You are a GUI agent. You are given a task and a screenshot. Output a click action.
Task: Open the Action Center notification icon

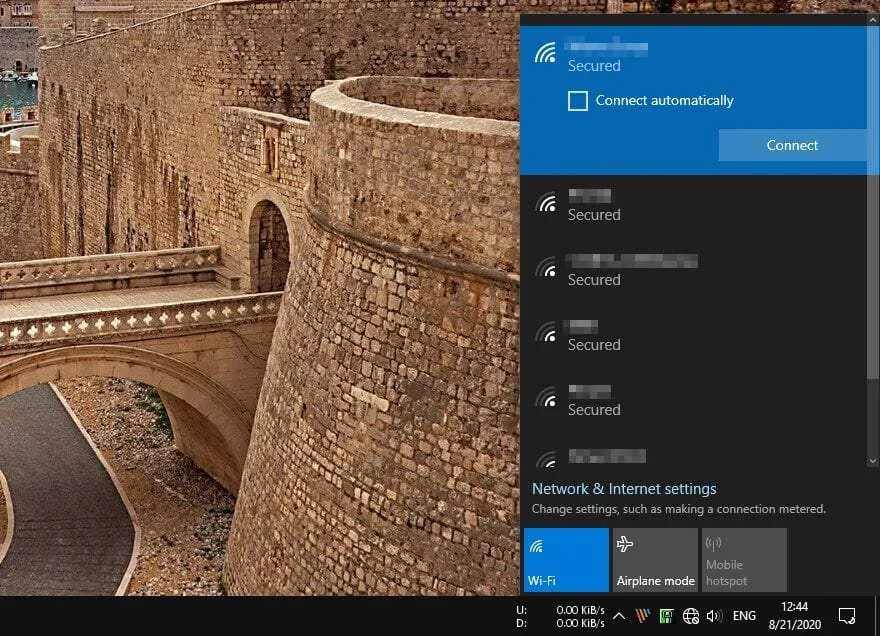pos(847,616)
